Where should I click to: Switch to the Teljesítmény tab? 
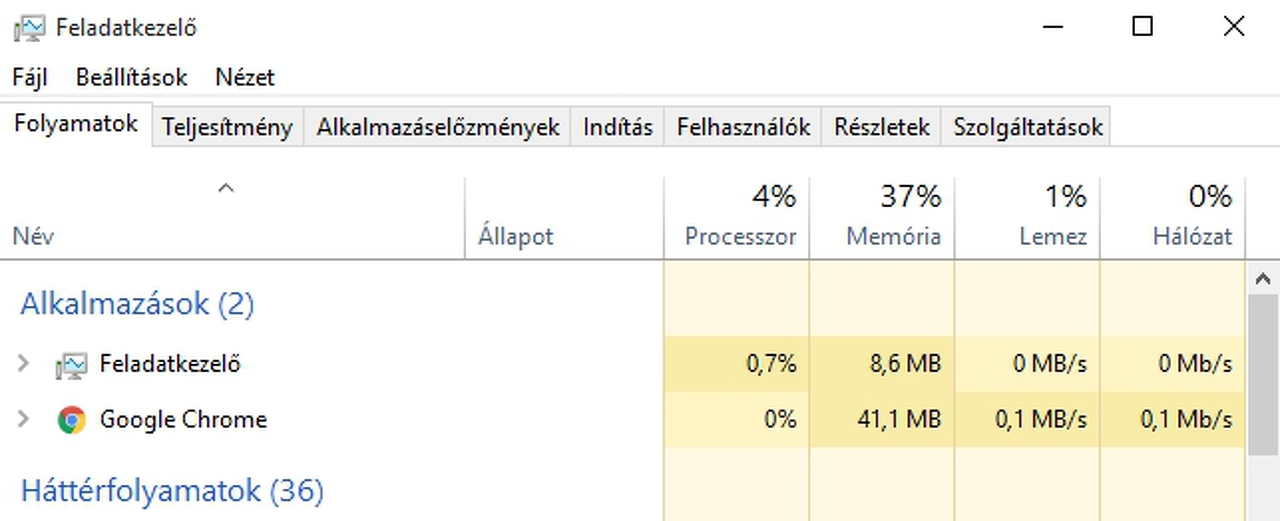tap(228, 127)
